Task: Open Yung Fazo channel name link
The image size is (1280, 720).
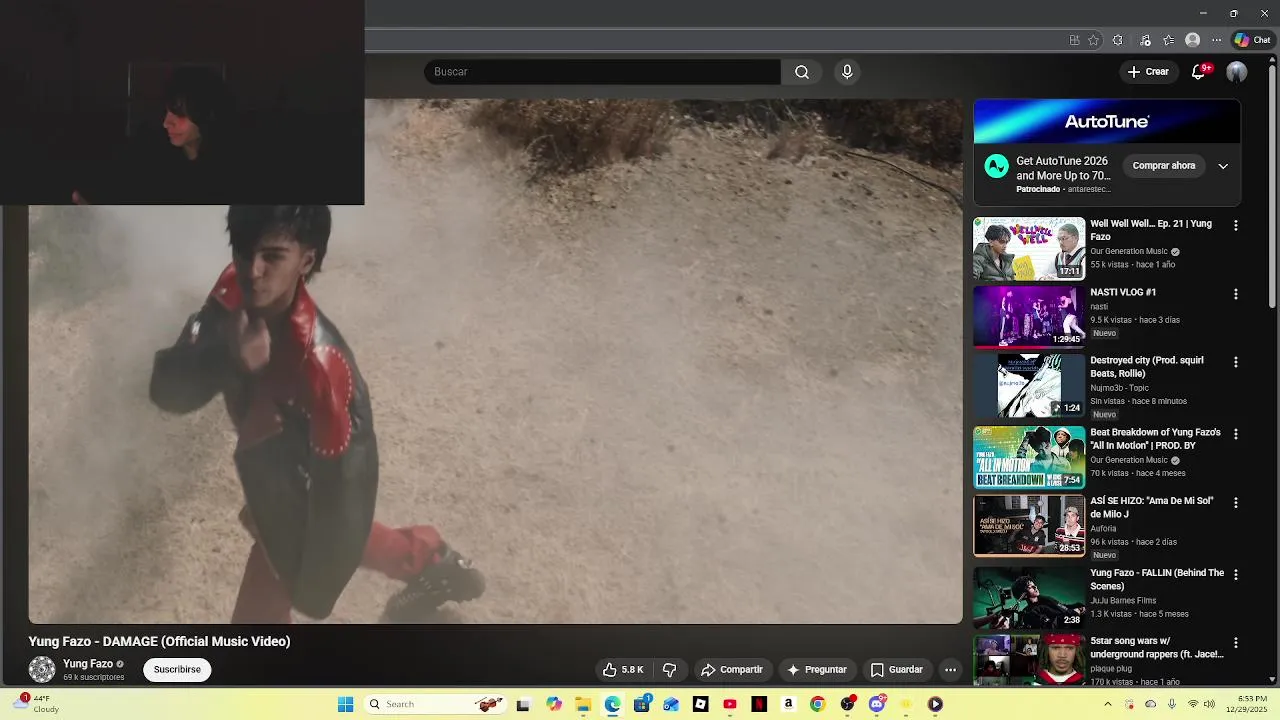Action: [x=88, y=664]
